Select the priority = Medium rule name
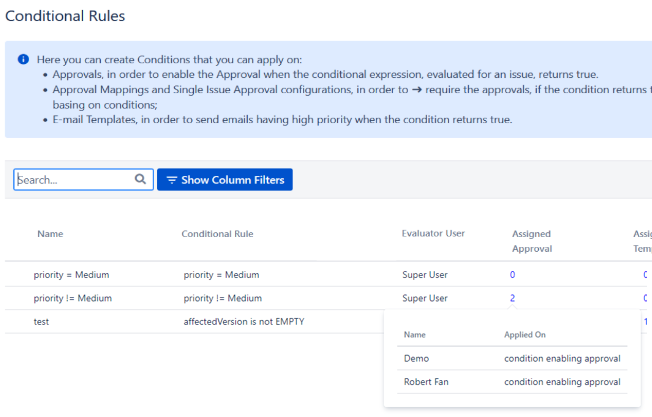652x417 pixels. pos(71,274)
